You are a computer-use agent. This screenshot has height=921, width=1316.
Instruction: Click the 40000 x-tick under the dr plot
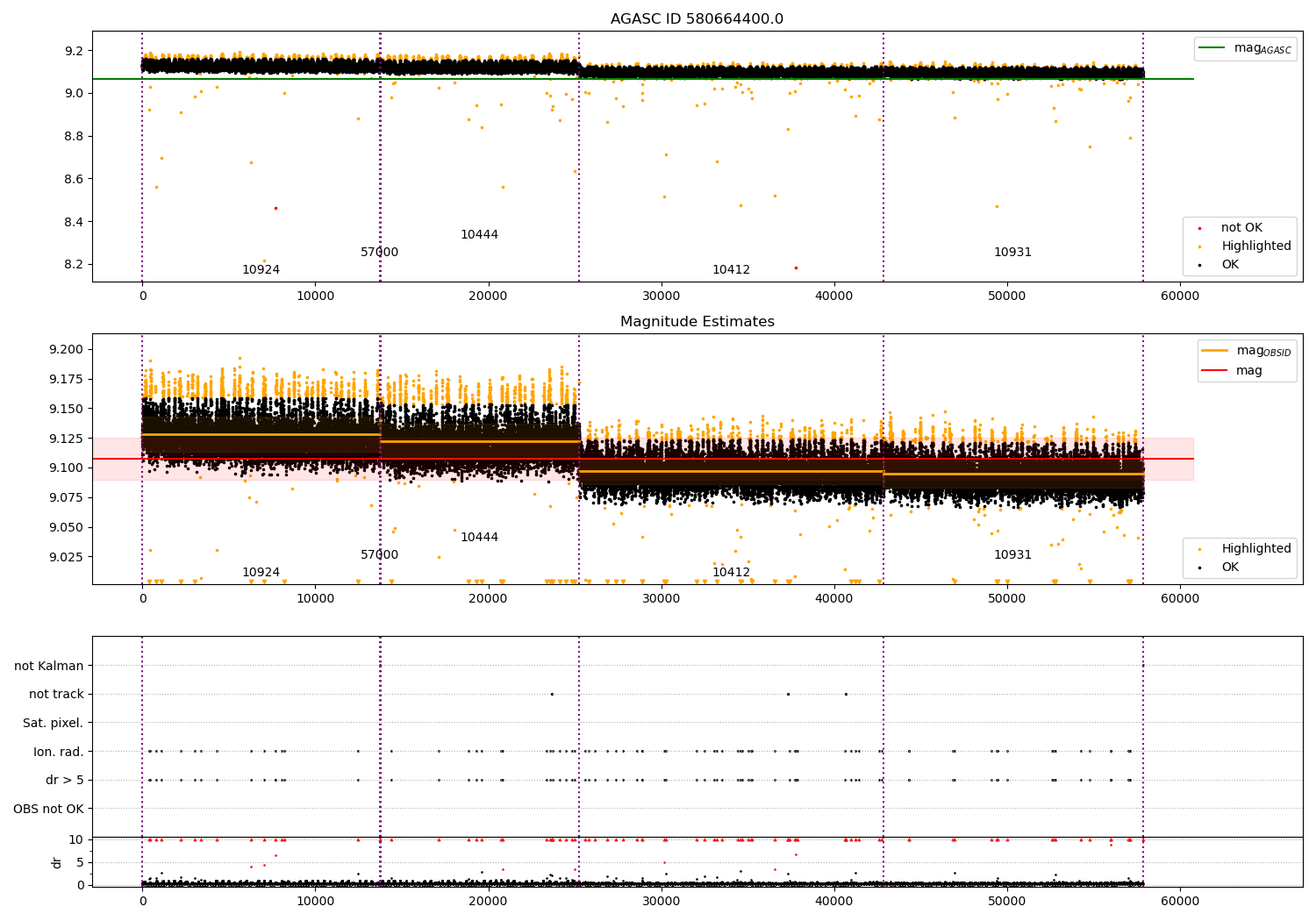[x=833, y=901]
